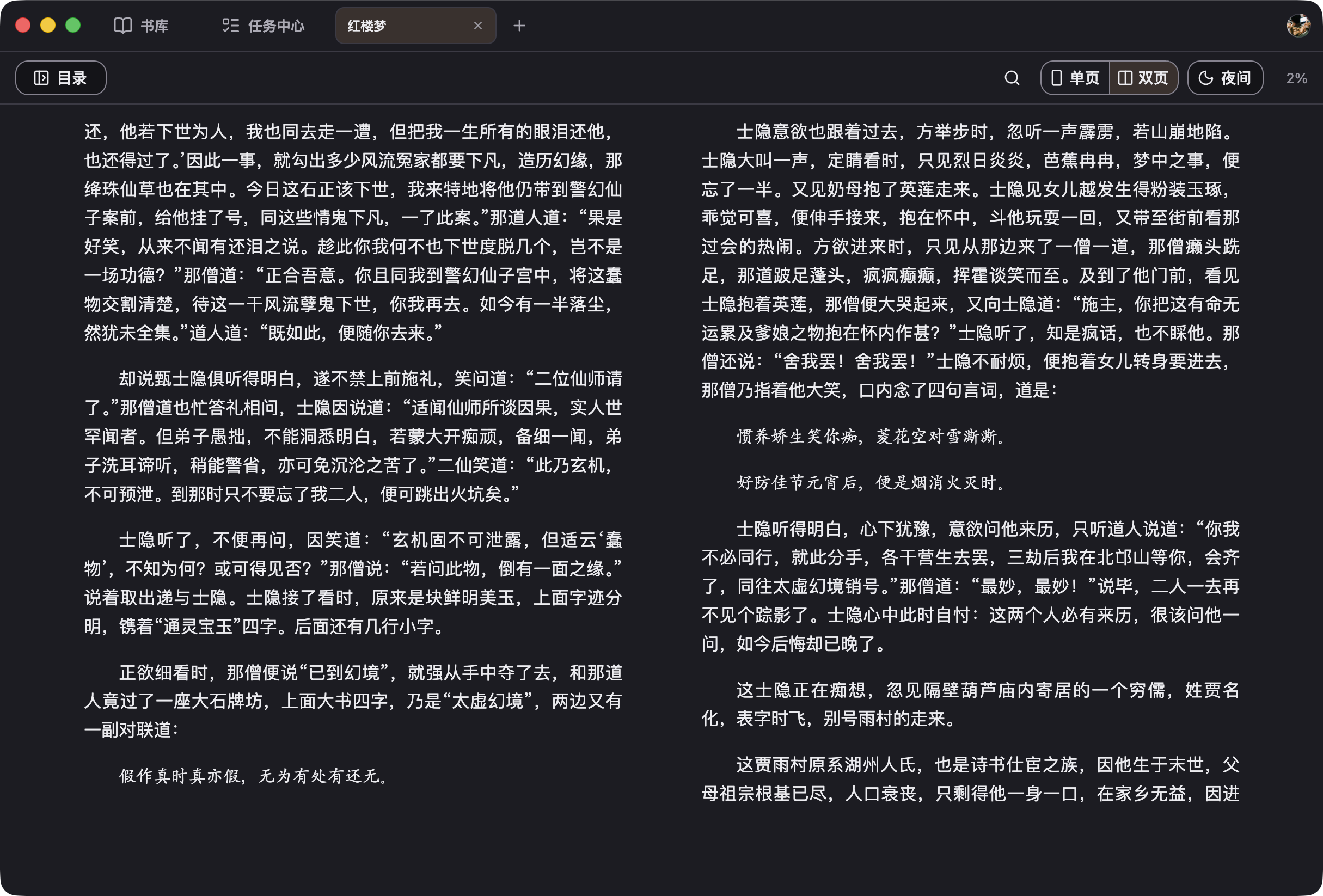Select the 红楼梦 book tab
Viewport: 1323px width, 896px height.
pos(415,26)
